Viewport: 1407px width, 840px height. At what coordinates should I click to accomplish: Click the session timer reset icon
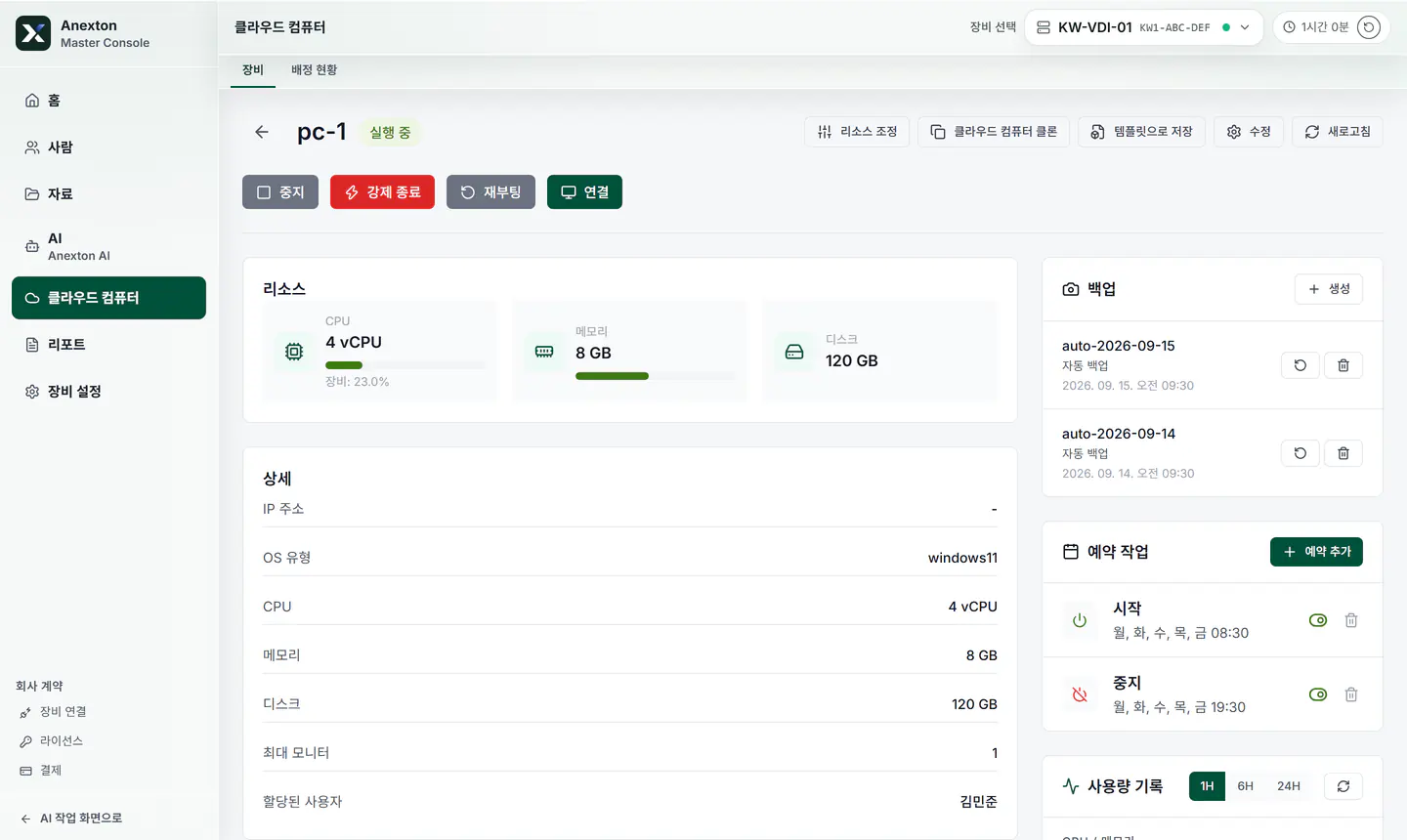point(1369,27)
